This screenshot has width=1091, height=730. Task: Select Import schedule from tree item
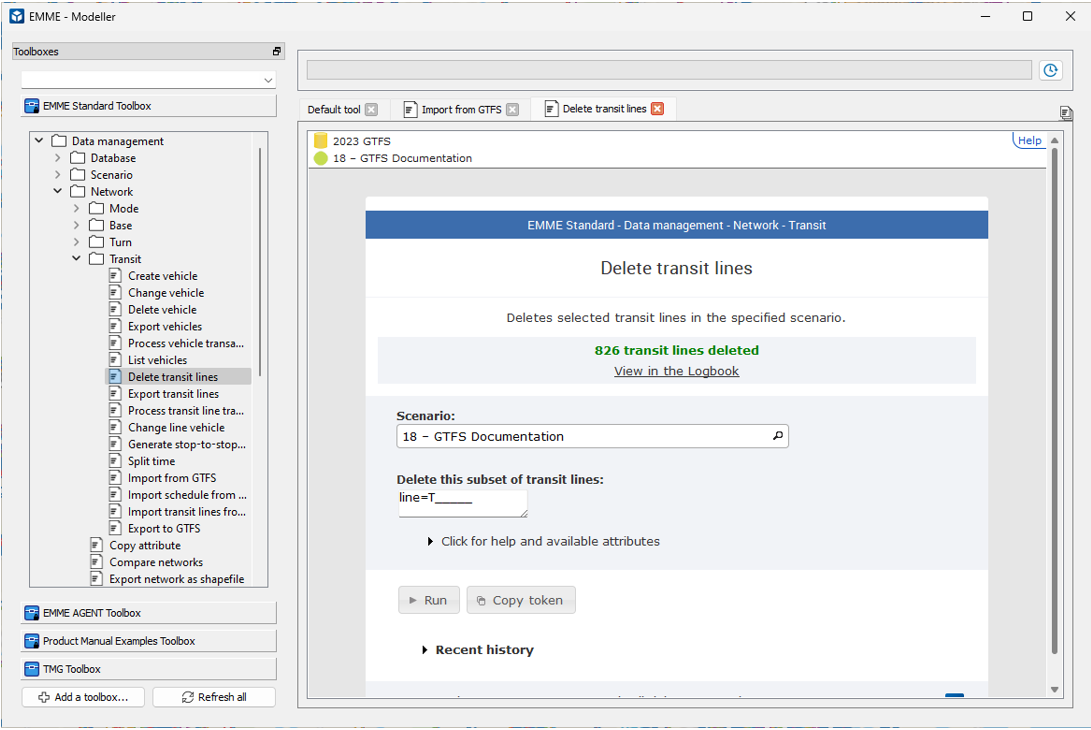187,495
